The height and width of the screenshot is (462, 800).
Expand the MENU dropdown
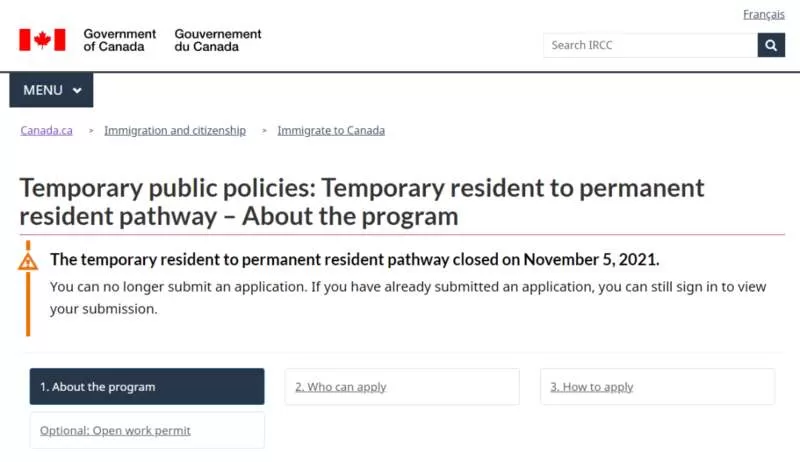[x=52, y=90]
